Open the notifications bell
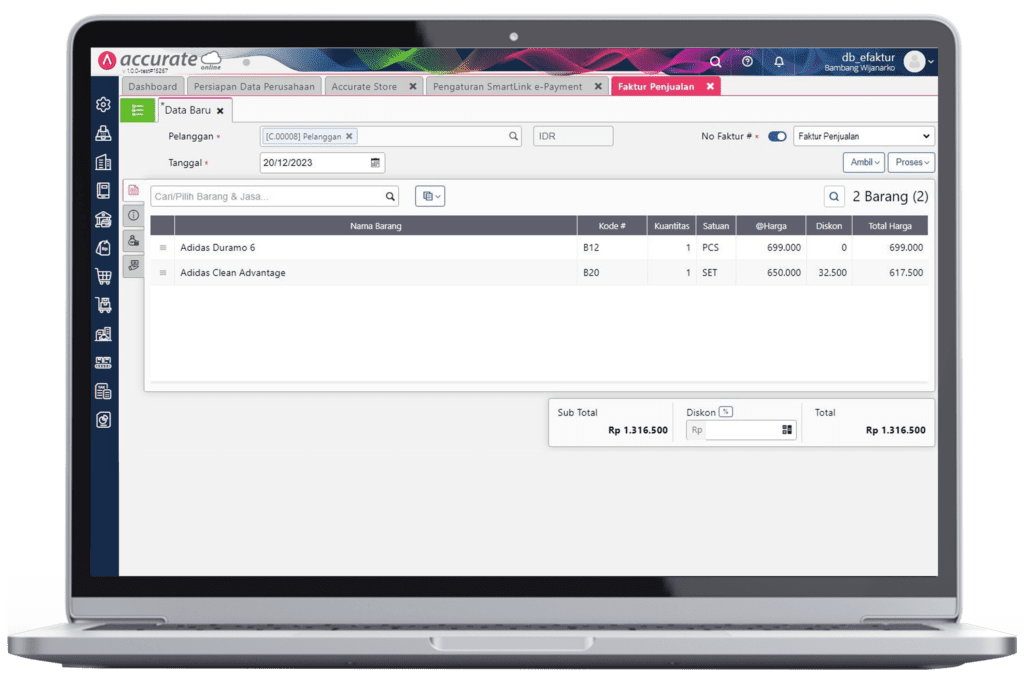1024x683 pixels. pos(779,61)
